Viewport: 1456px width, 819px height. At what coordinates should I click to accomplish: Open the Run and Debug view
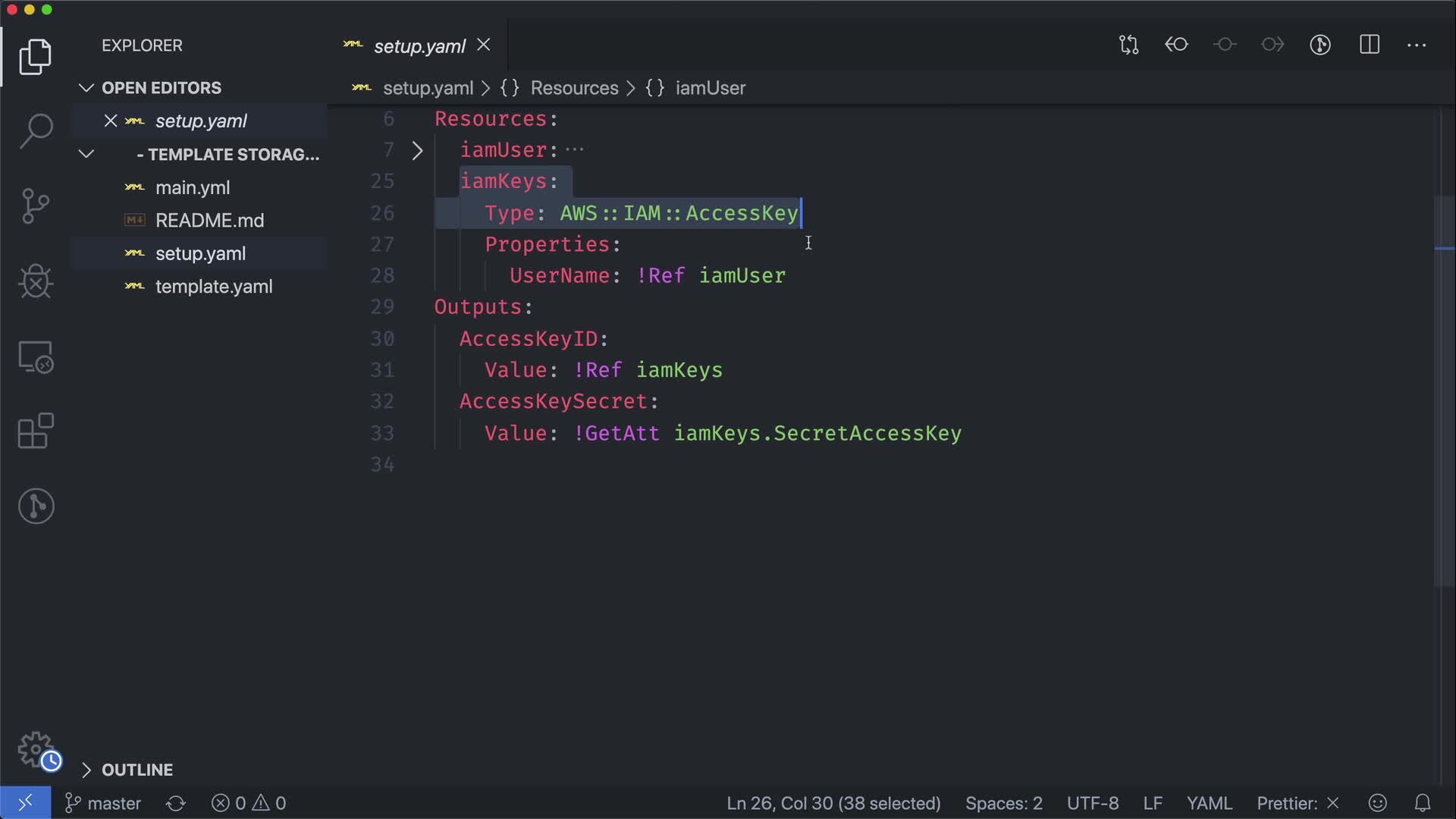click(36, 281)
